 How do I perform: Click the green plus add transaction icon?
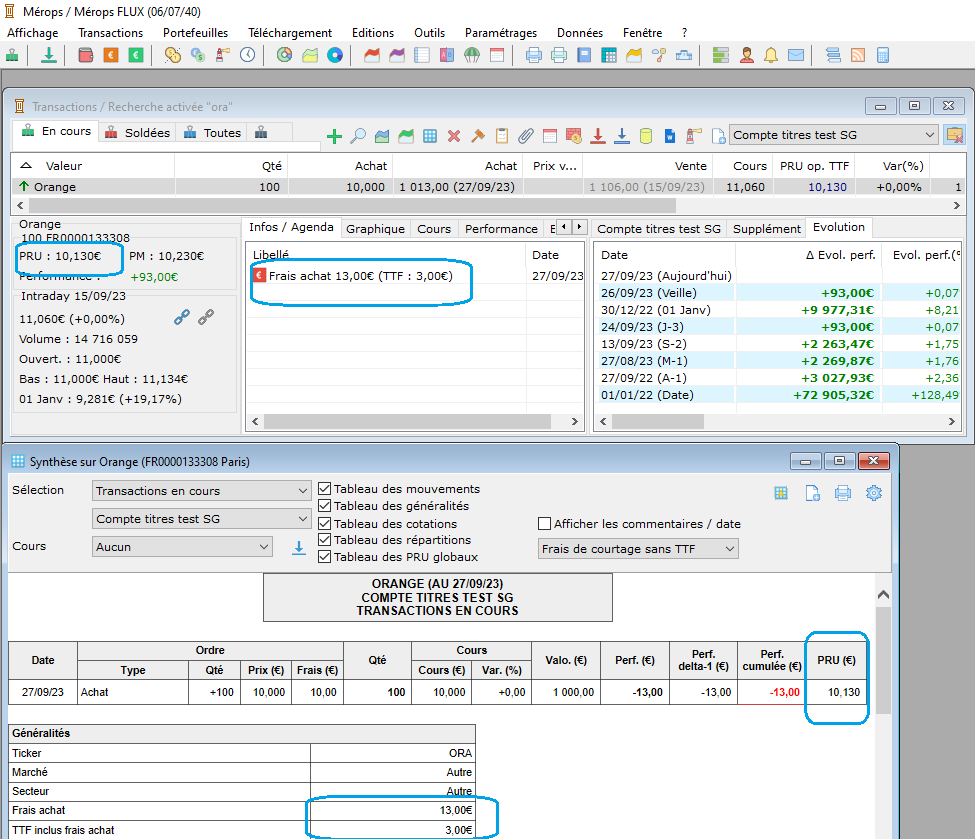coord(335,136)
